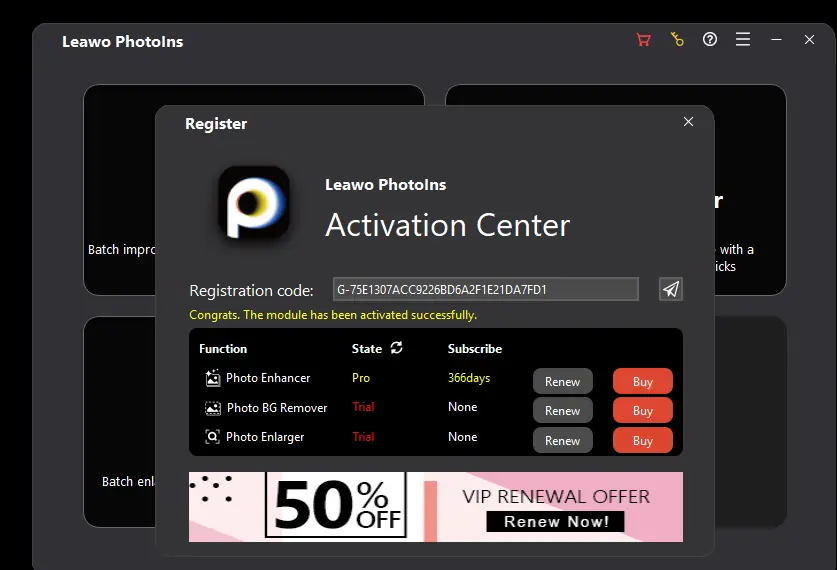This screenshot has width=837, height=570.
Task: Click the Renew Now! banner button
Action: pos(556,521)
